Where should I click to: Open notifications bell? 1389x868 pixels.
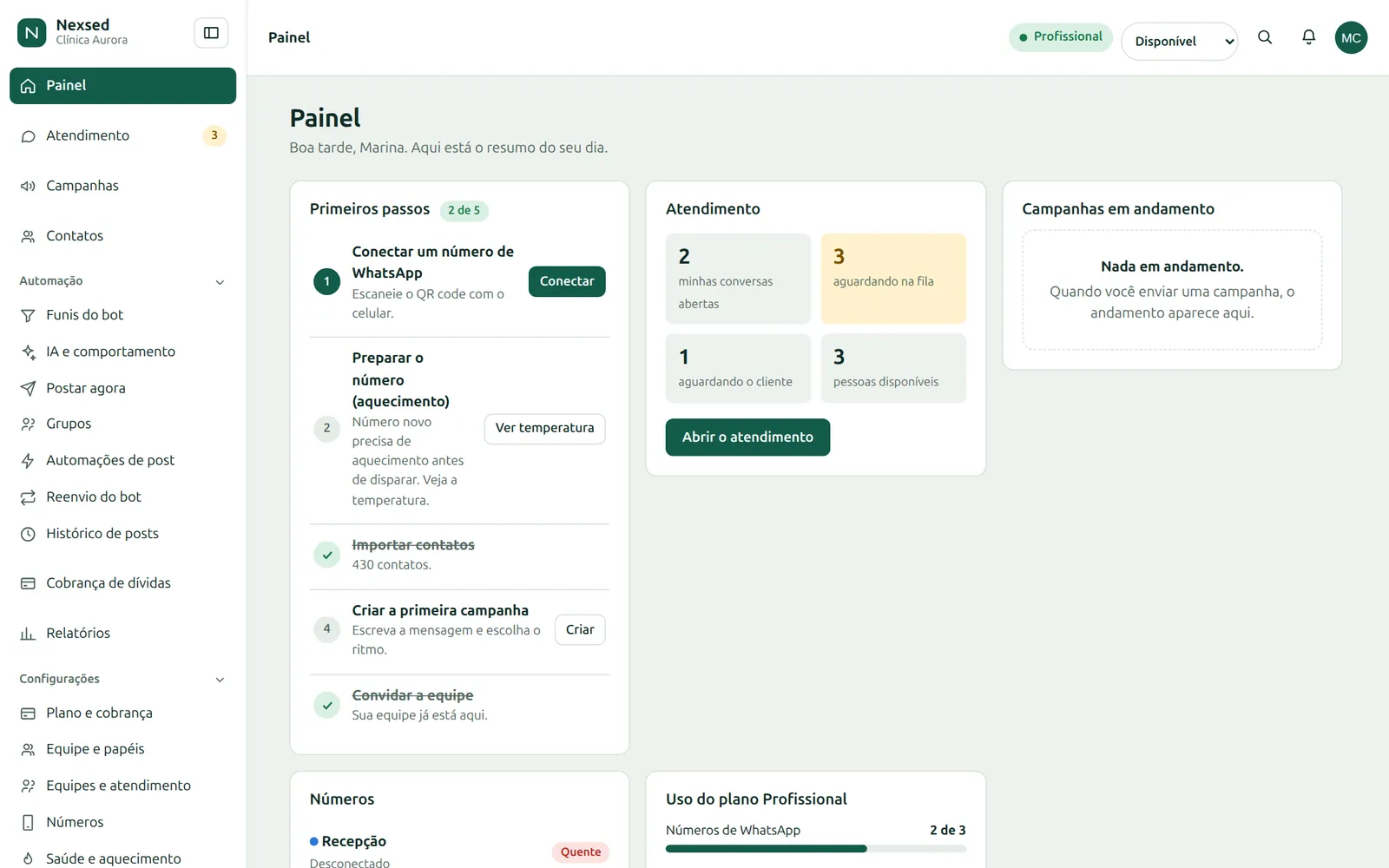pos(1308,37)
